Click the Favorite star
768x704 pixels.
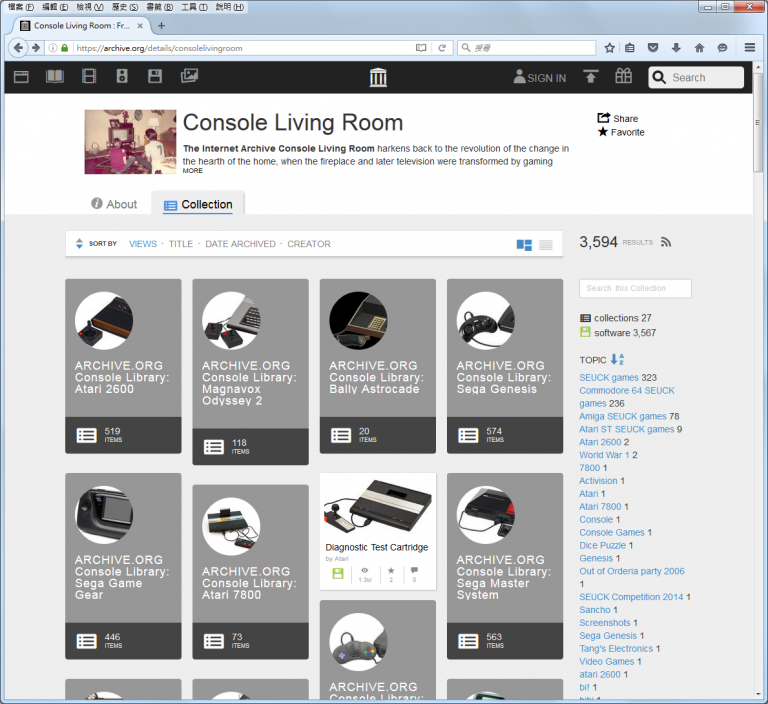tap(603, 132)
